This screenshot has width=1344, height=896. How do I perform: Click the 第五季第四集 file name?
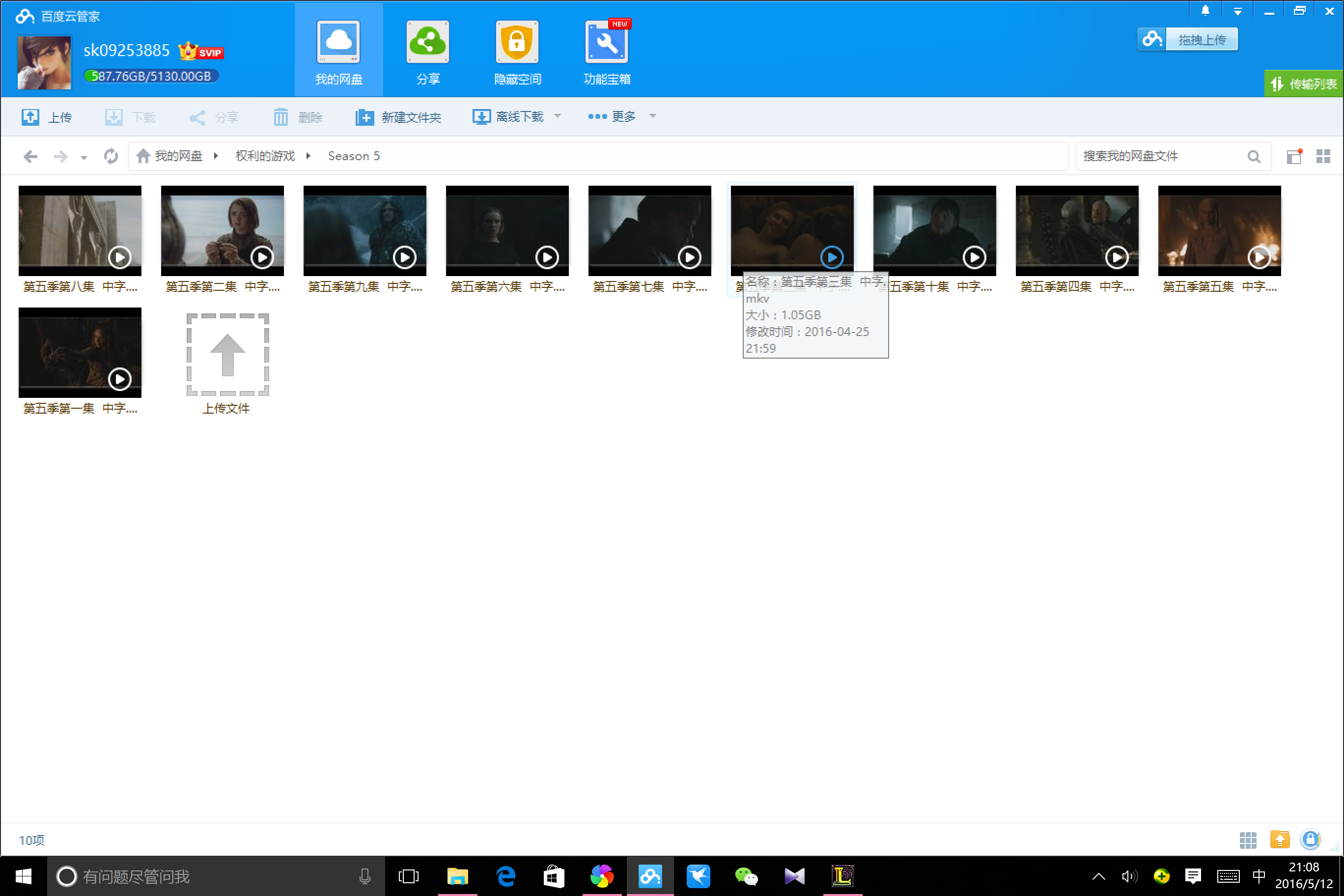tap(1077, 286)
